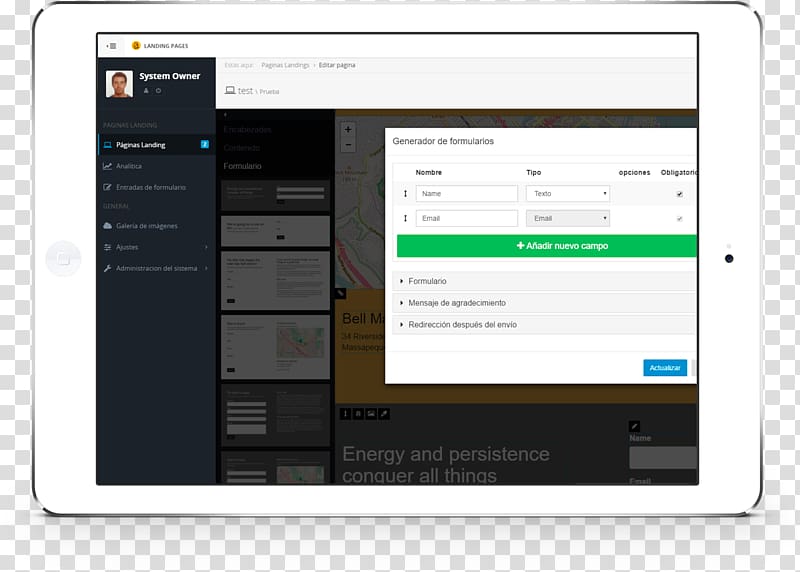This screenshot has width=800, height=572.
Task: Click Añadir nuevo campo button
Action: 547,246
